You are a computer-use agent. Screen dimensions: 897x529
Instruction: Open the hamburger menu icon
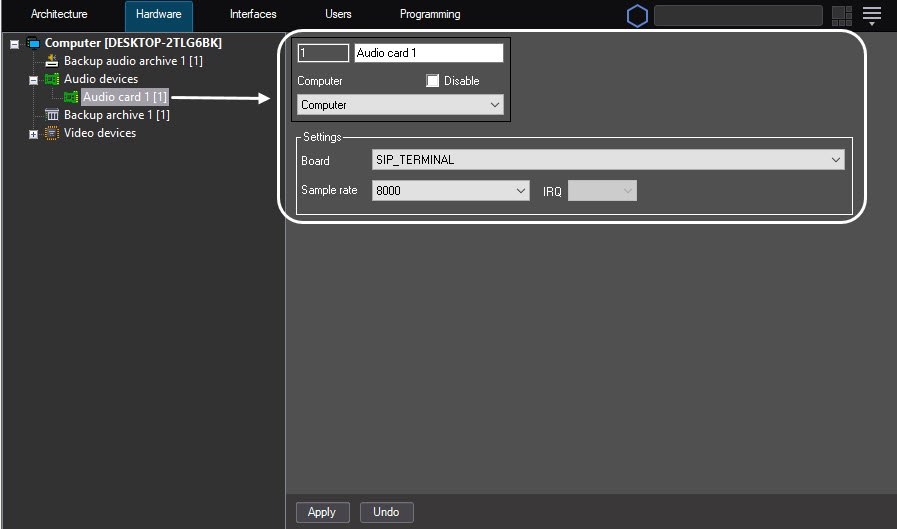click(872, 16)
